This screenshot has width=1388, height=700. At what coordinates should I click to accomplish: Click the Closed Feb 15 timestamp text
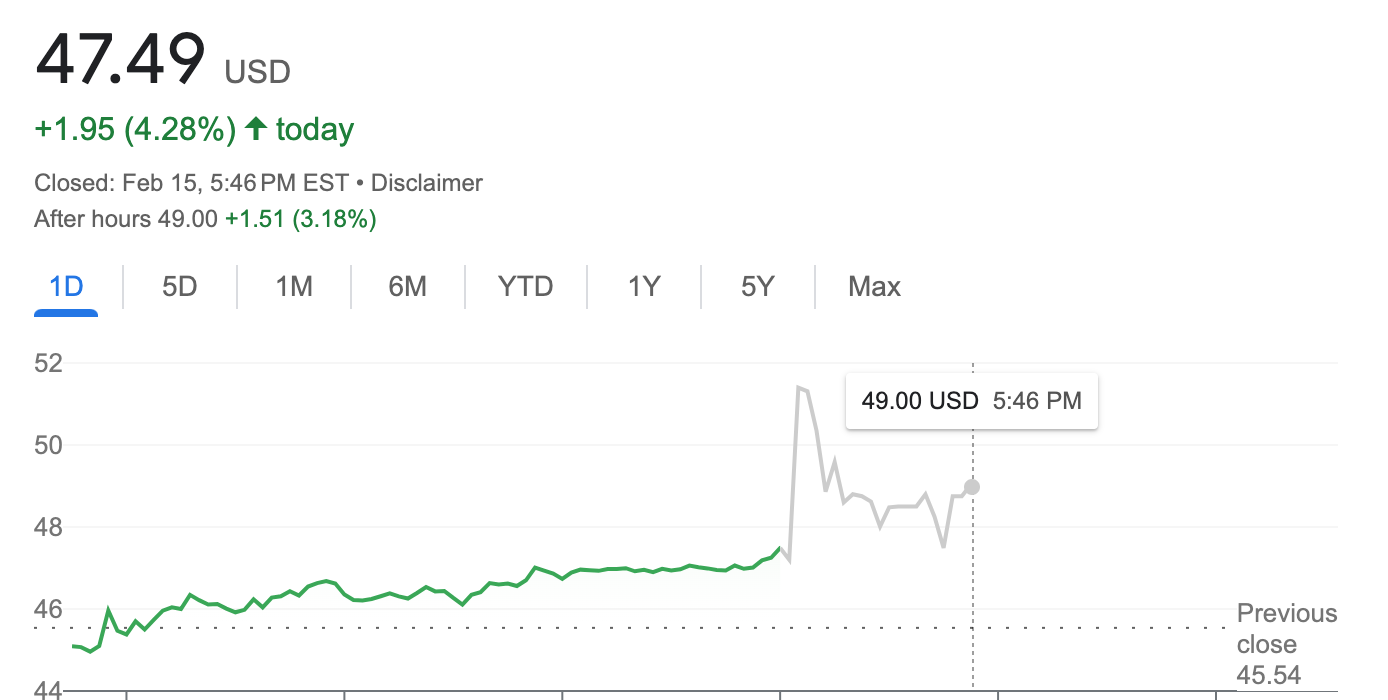[x=191, y=183]
